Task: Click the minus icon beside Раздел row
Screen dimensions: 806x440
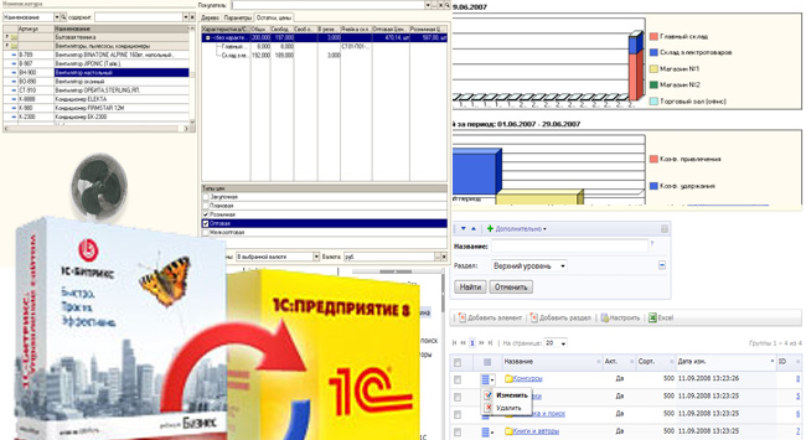Action: (662, 265)
